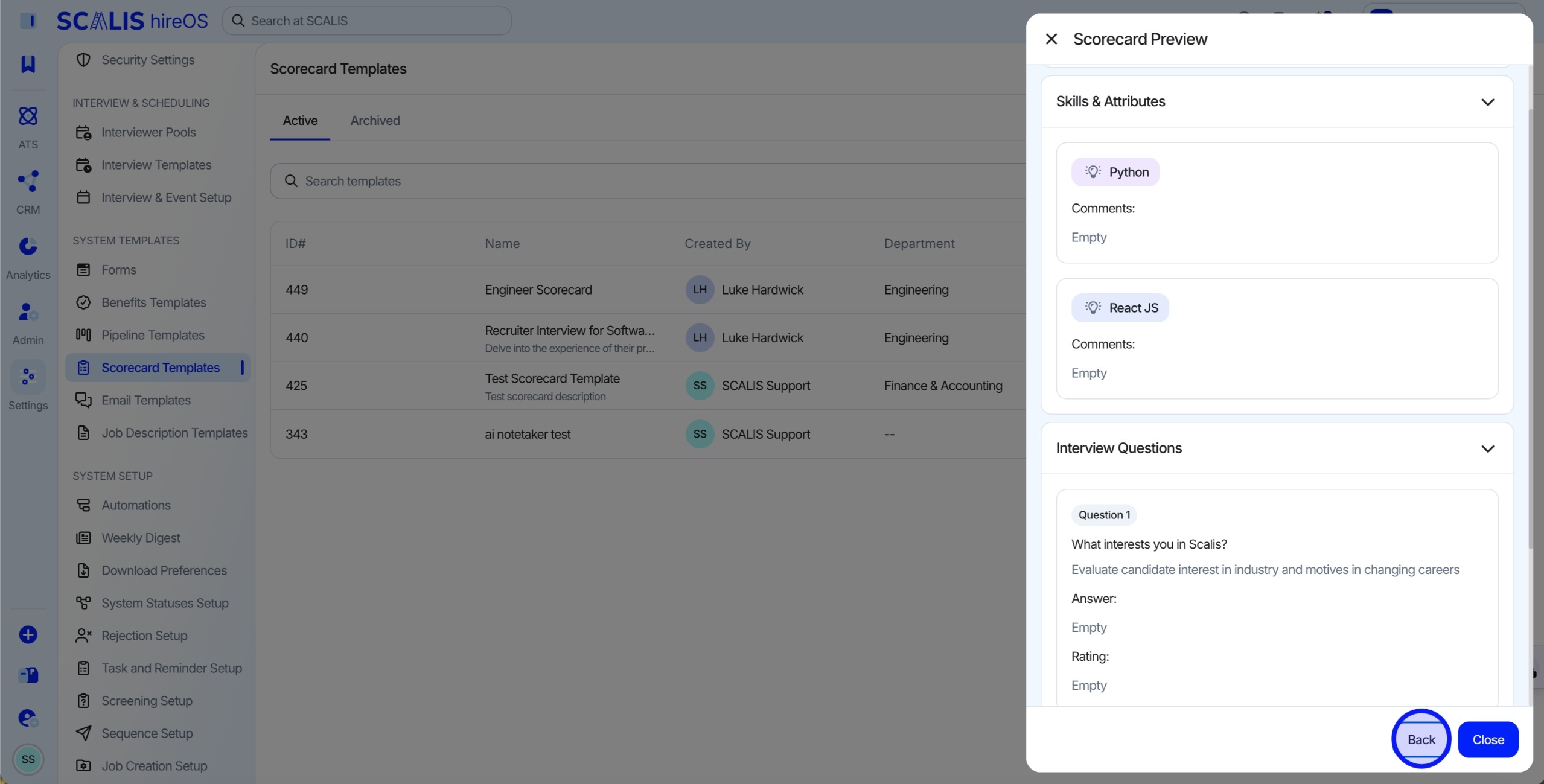Click the Scorecard Templates clipboard icon

click(83, 368)
